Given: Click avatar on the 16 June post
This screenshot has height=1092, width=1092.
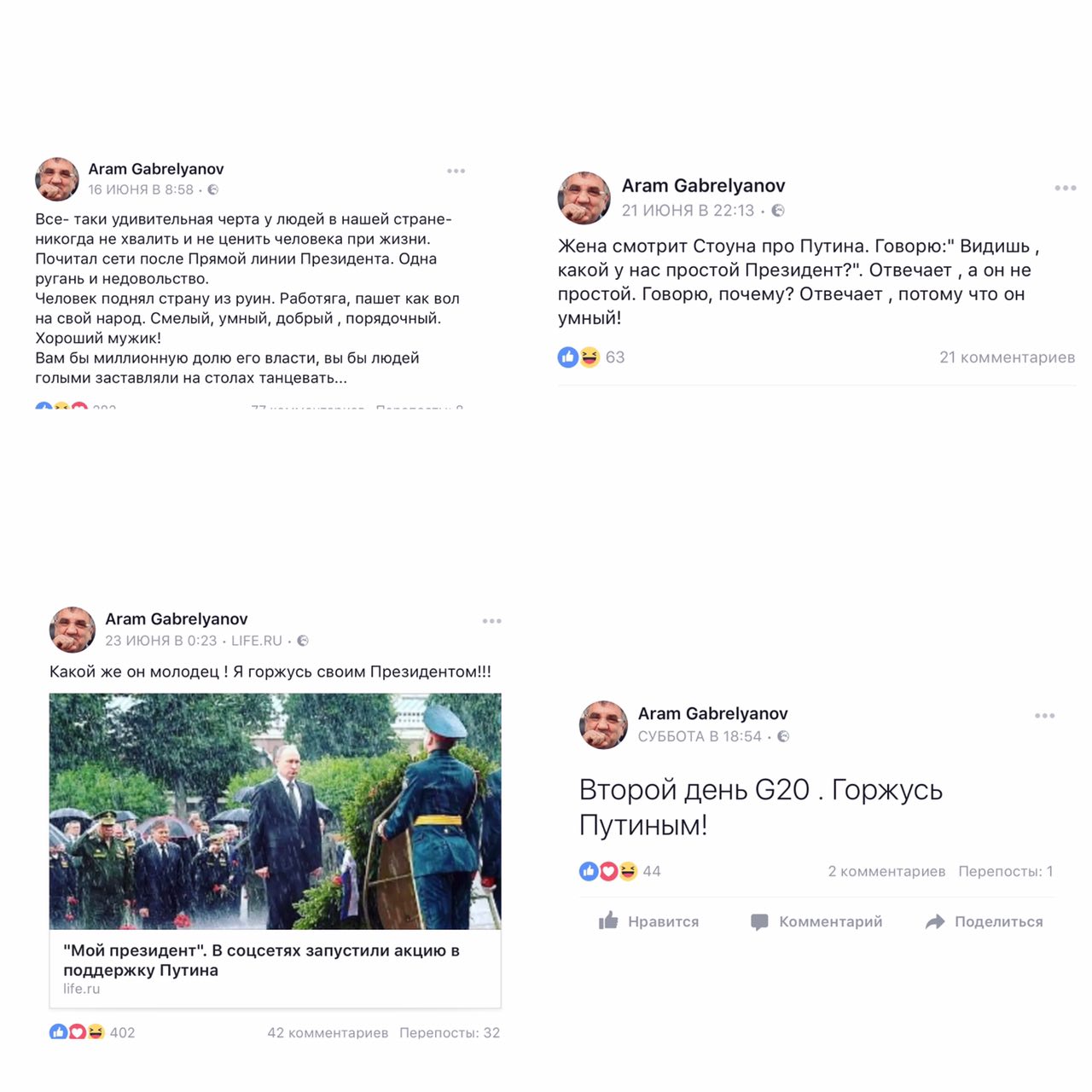Looking at the screenshot, I should [57, 179].
